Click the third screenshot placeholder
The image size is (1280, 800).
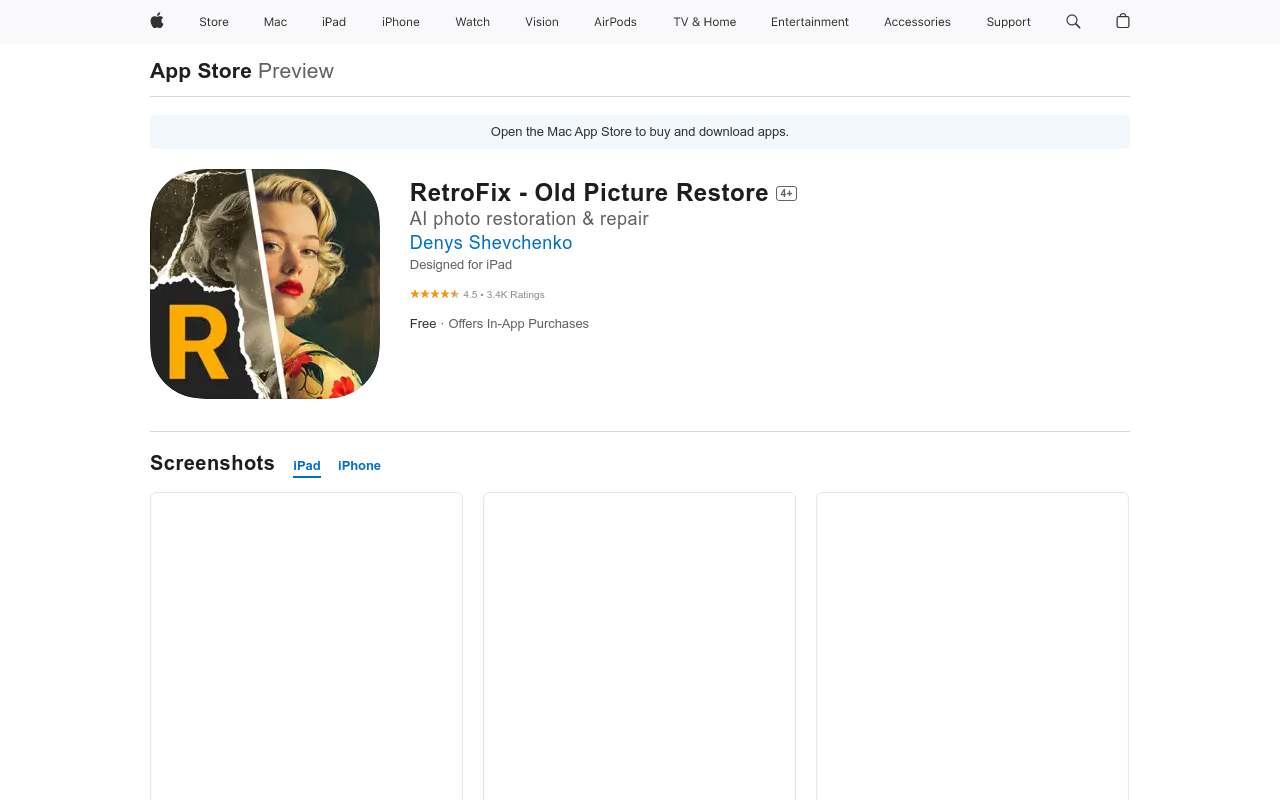972,646
